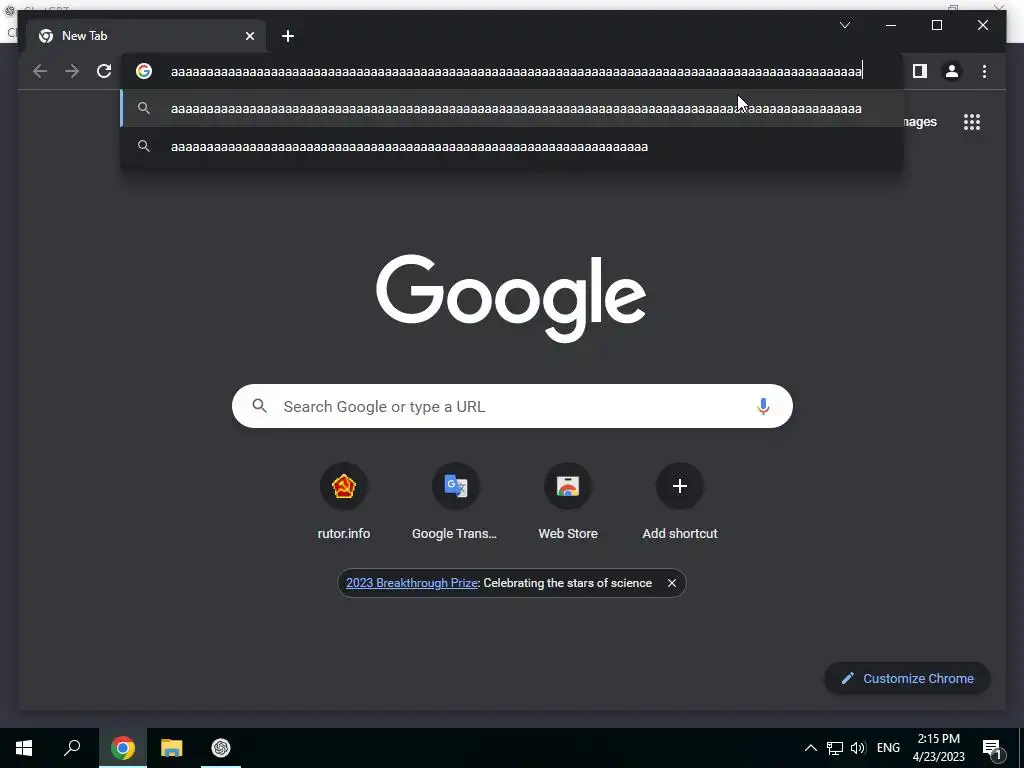Click the browser back arrow
The image size is (1024, 768).
click(40, 71)
